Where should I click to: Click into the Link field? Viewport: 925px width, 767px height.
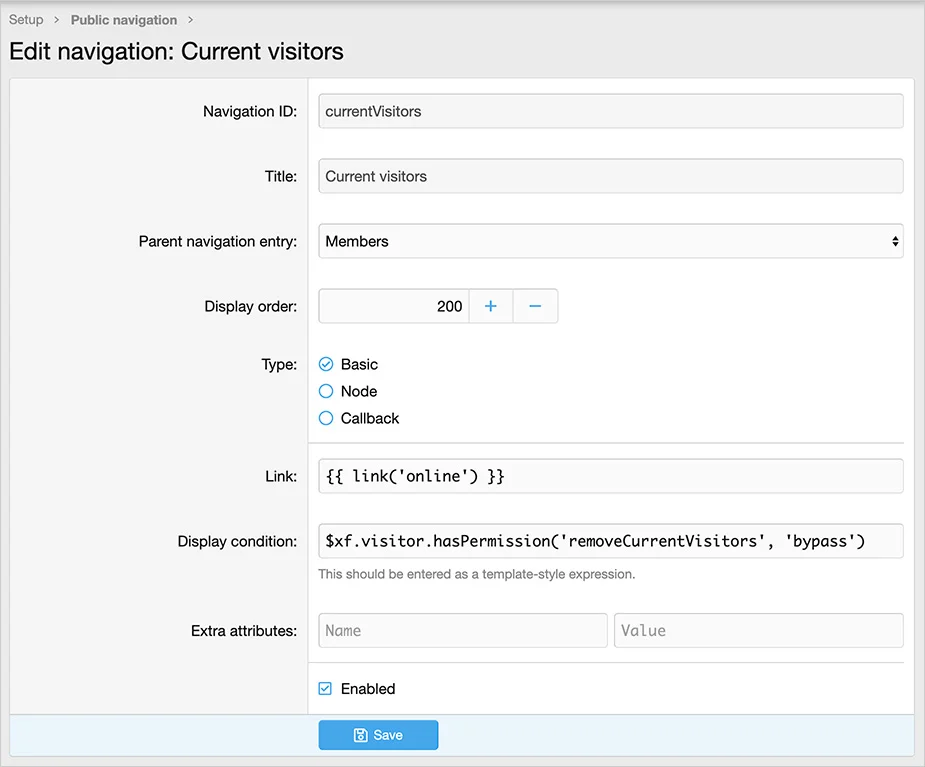[610, 476]
